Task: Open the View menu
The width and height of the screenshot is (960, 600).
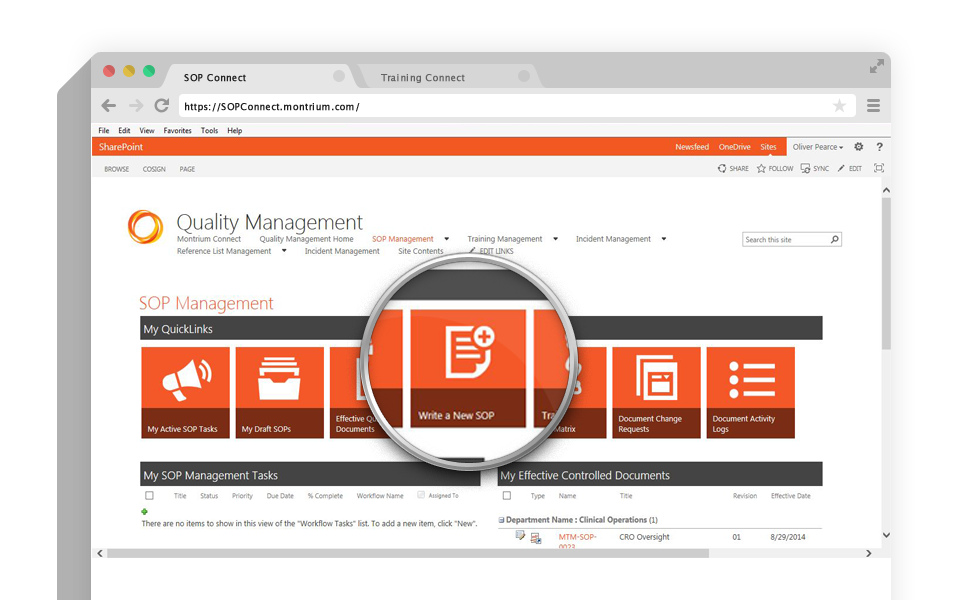Action: tap(147, 130)
